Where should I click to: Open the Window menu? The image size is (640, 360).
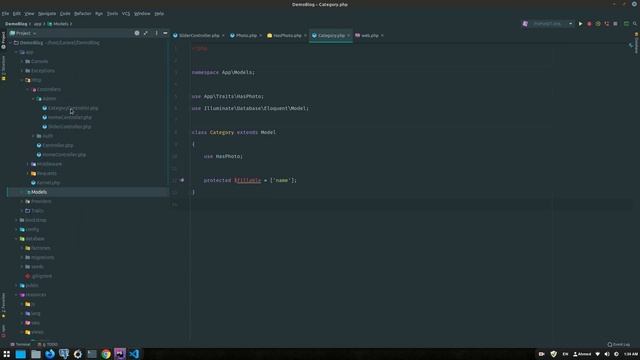point(142,13)
